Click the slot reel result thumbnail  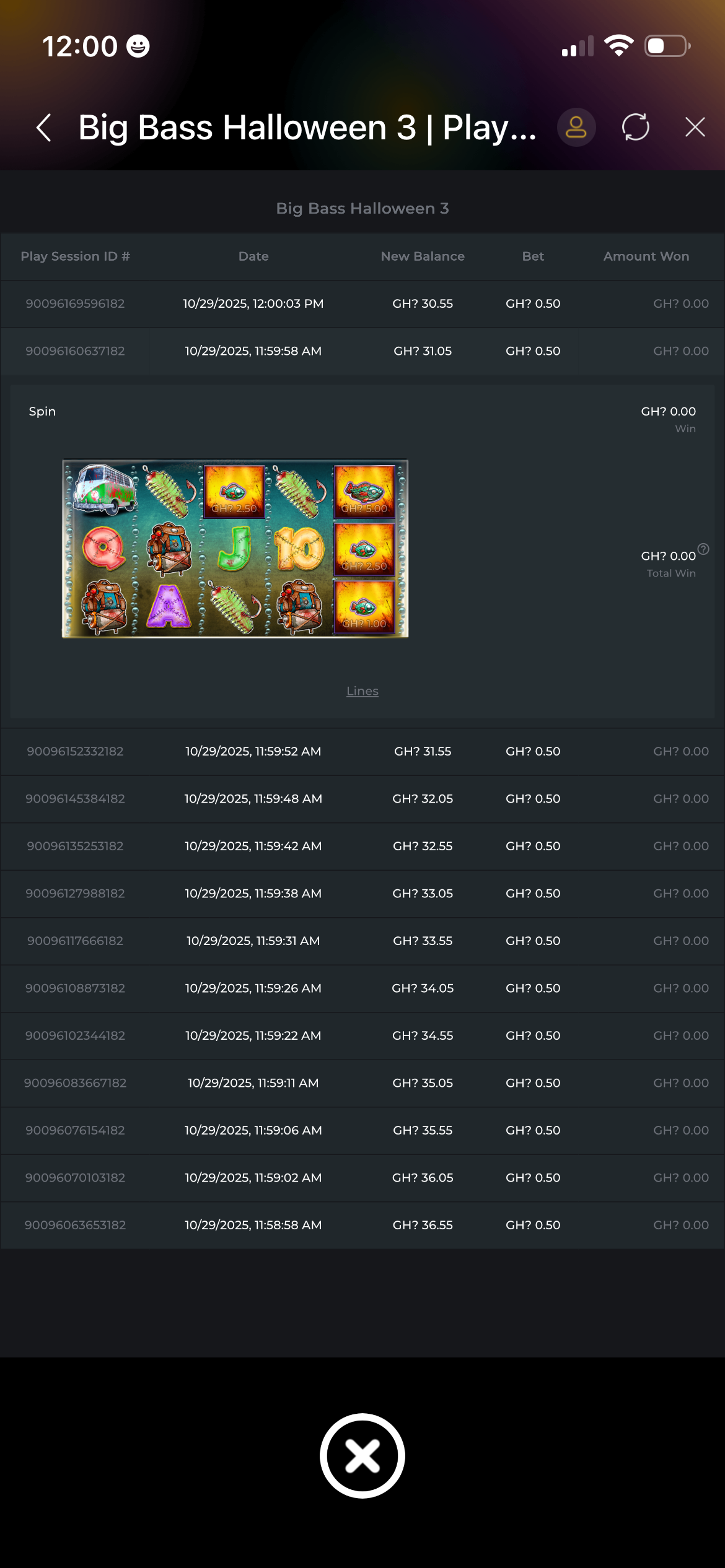(235, 549)
